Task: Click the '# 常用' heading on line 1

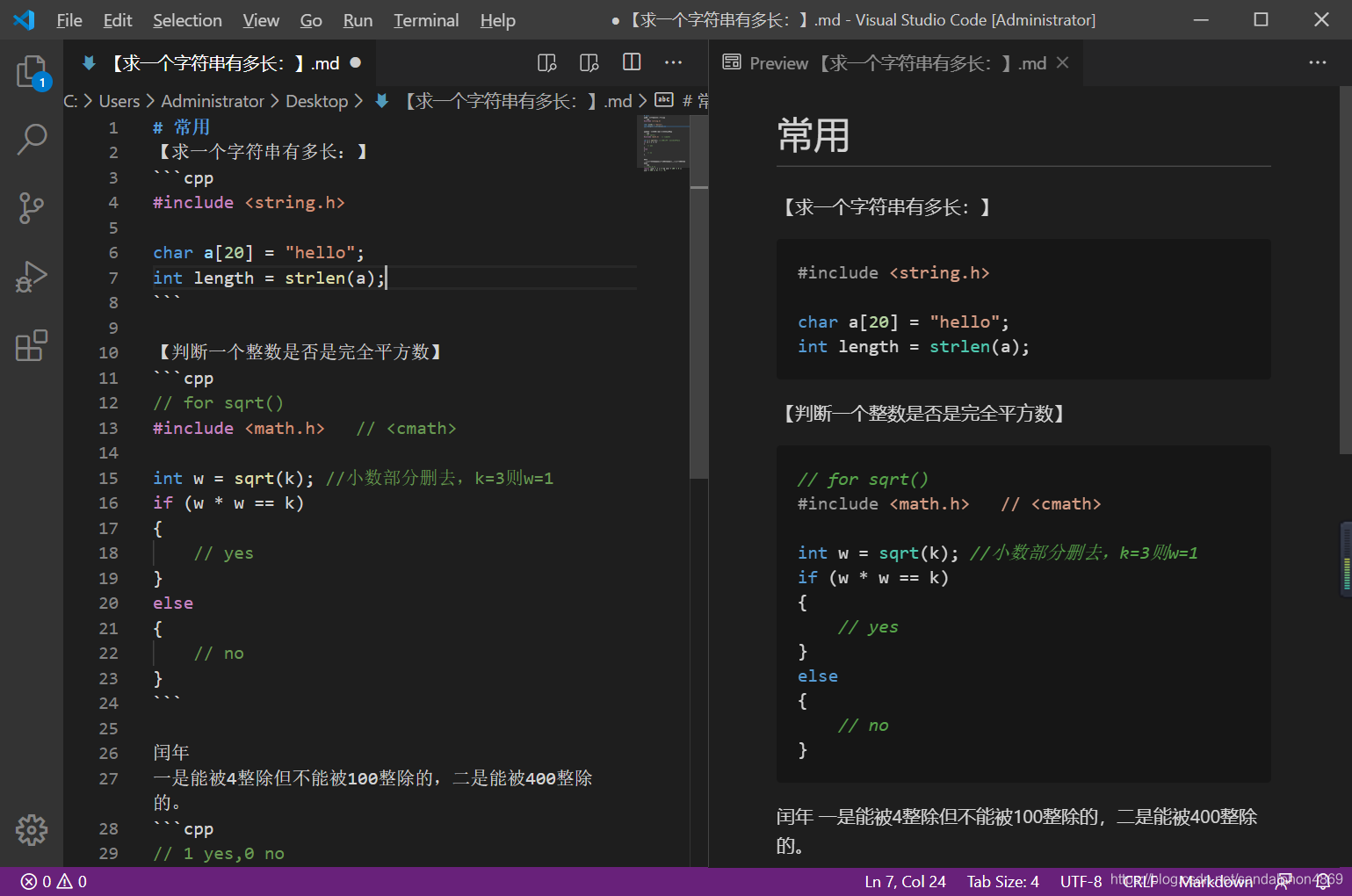Action: click(x=182, y=127)
